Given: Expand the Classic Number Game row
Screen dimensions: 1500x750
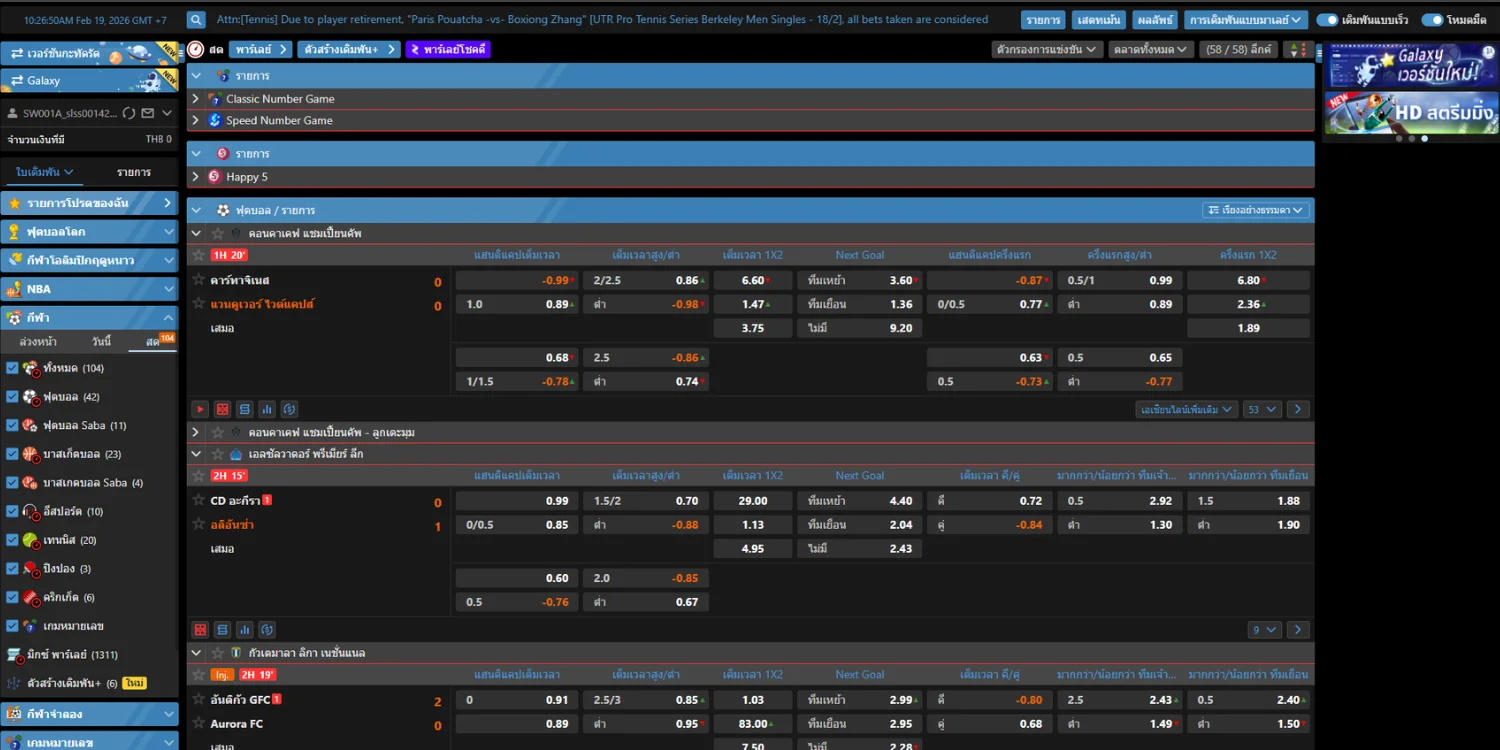Looking at the screenshot, I should [196, 99].
